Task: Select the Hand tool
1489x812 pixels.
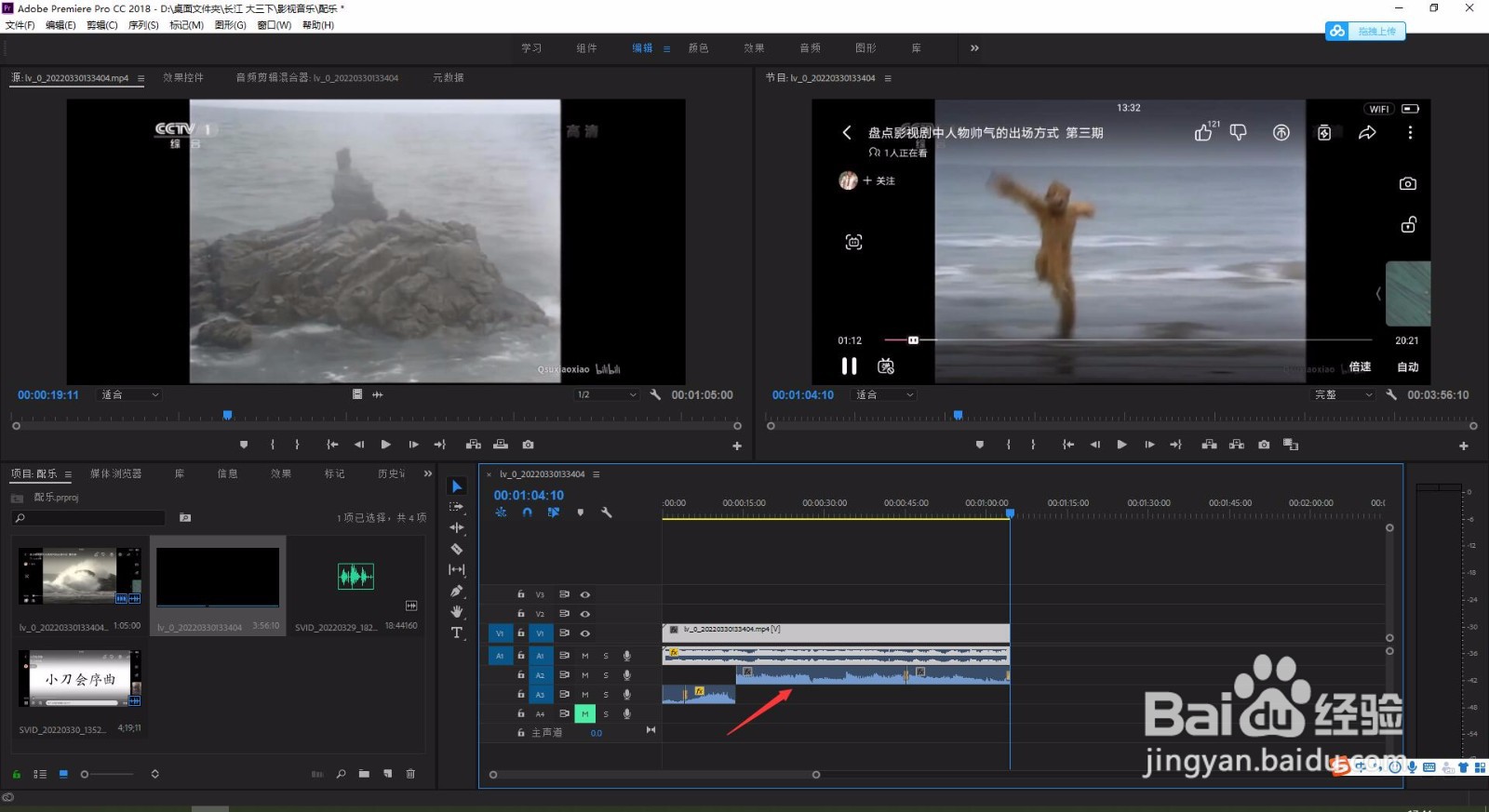Action: click(456, 611)
